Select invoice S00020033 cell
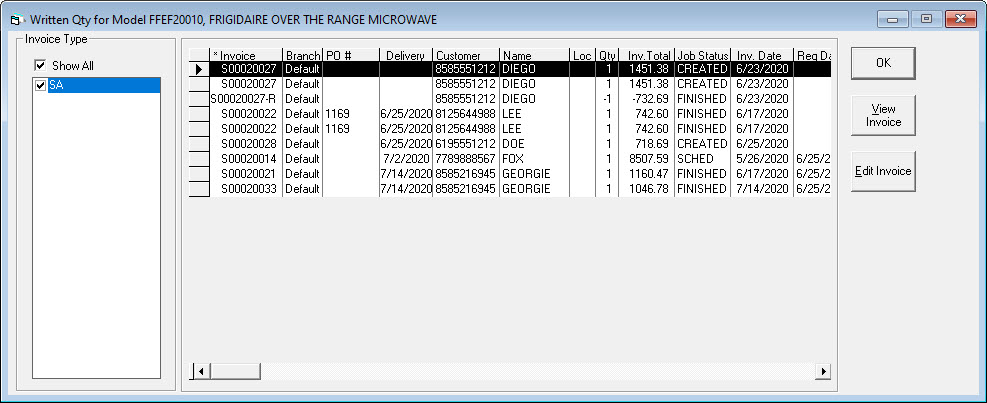Viewport: 987px width, 403px height. coord(245,189)
